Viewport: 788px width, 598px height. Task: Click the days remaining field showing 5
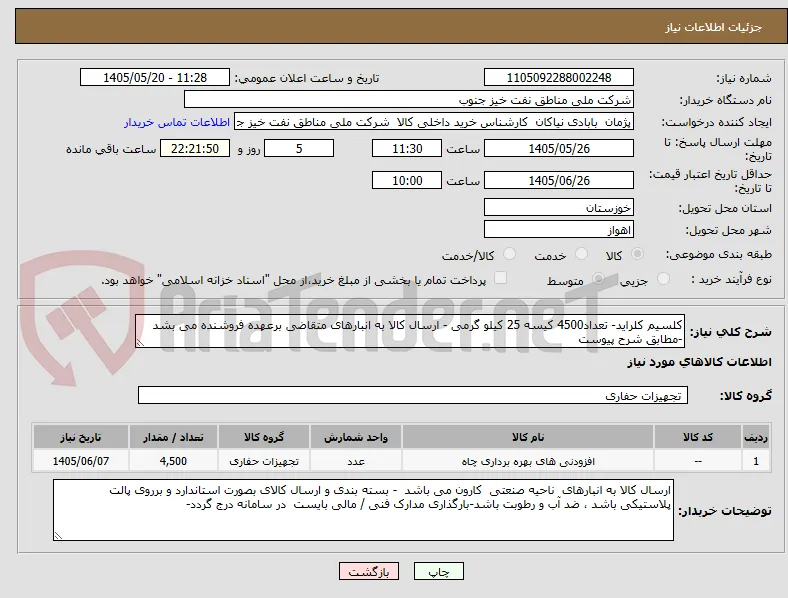pos(299,148)
